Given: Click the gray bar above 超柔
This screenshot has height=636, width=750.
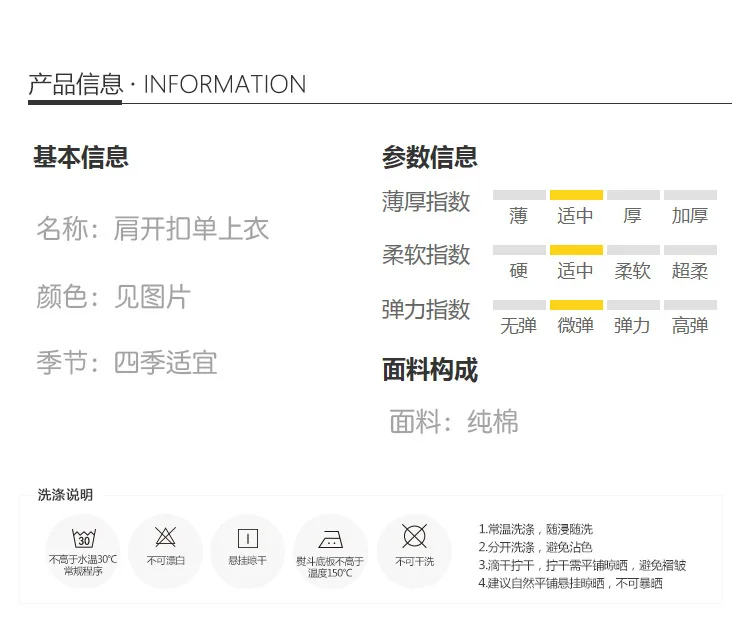Looking at the screenshot, I should [691, 250].
